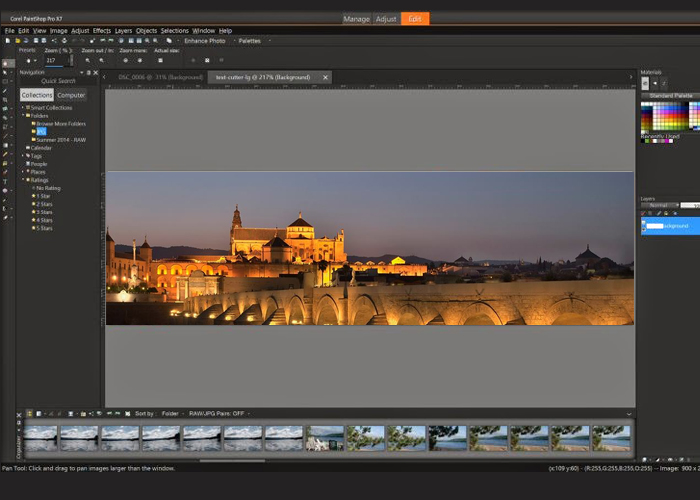Click the zoom in magnifier icon

tap(102, 60)
